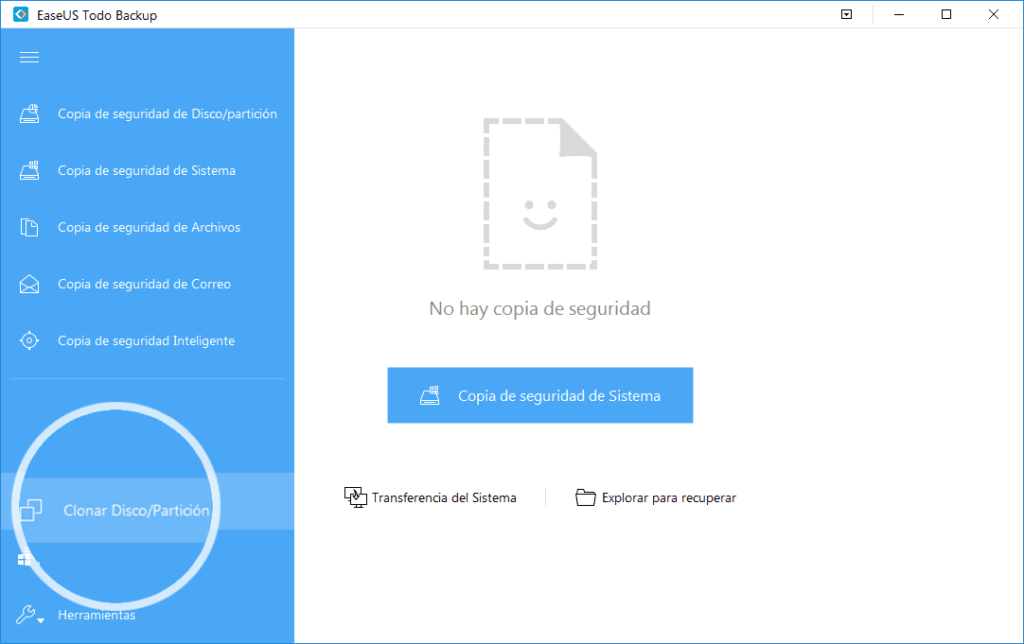1024x644 pixels.
Task: Open the title bar dropdown menu button
Action: 847,15
